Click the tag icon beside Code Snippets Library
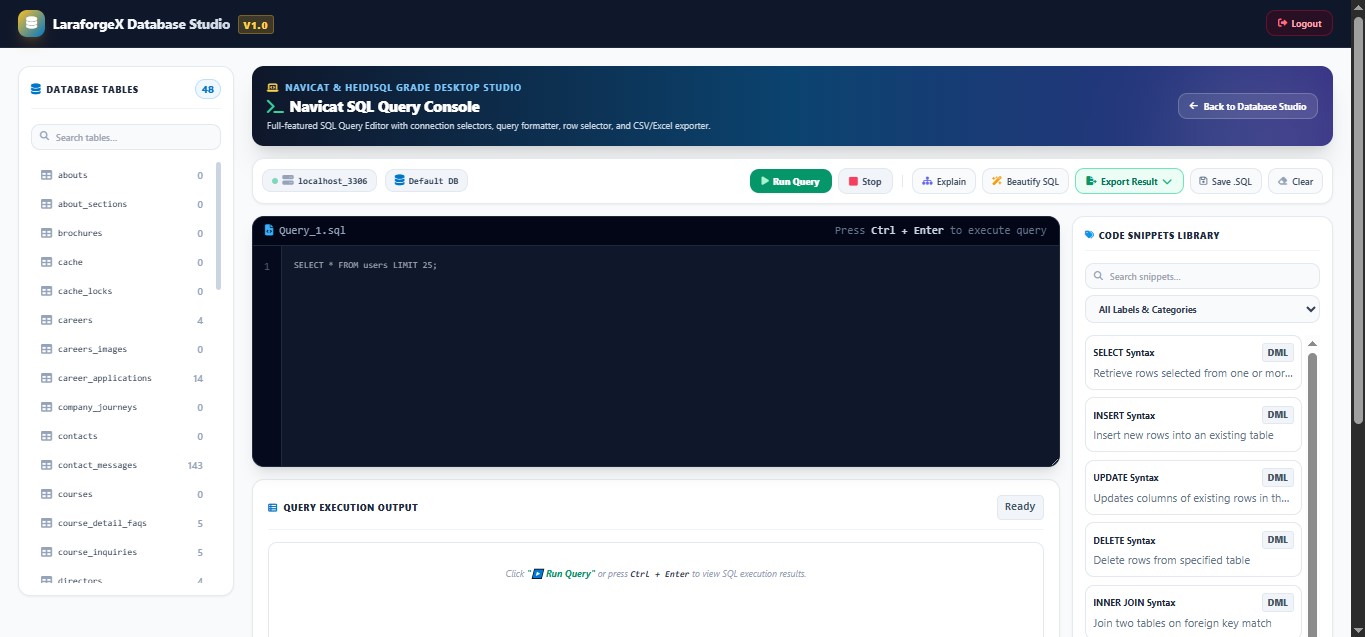Image resolution: width=1365 pixels, height=637 pixels. click(1090, 236)
